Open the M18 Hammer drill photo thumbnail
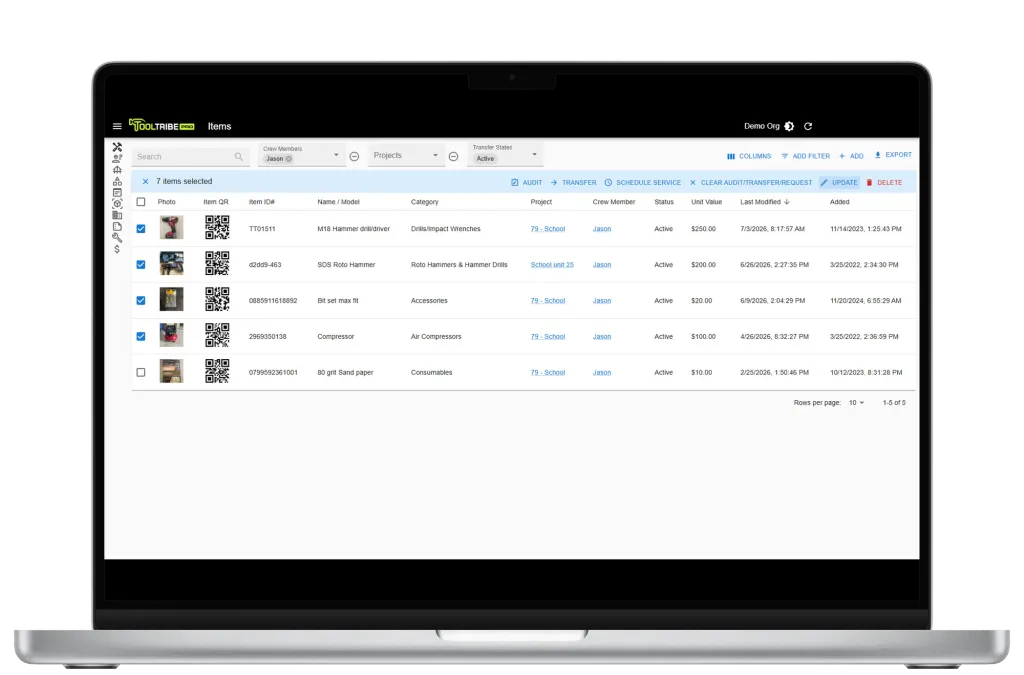Image resolution: width=1024 pixels, height=675 pixels. tap(171, 228)
